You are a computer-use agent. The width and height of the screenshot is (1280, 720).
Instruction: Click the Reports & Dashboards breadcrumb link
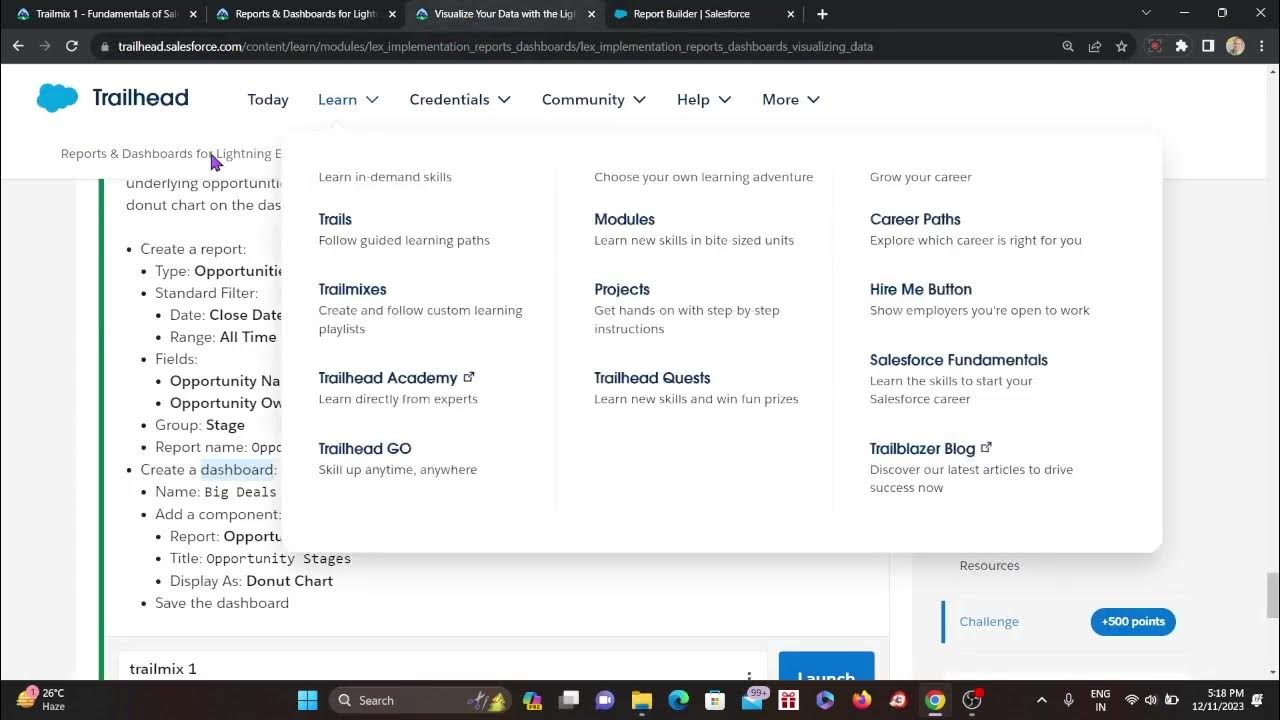[x=170, y=153]
